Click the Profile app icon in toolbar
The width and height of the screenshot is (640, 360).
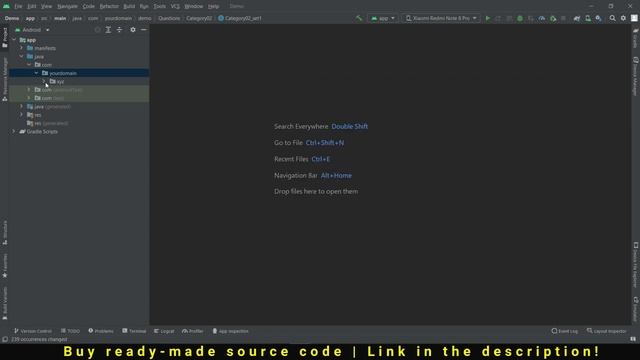[x=542, y=18]
